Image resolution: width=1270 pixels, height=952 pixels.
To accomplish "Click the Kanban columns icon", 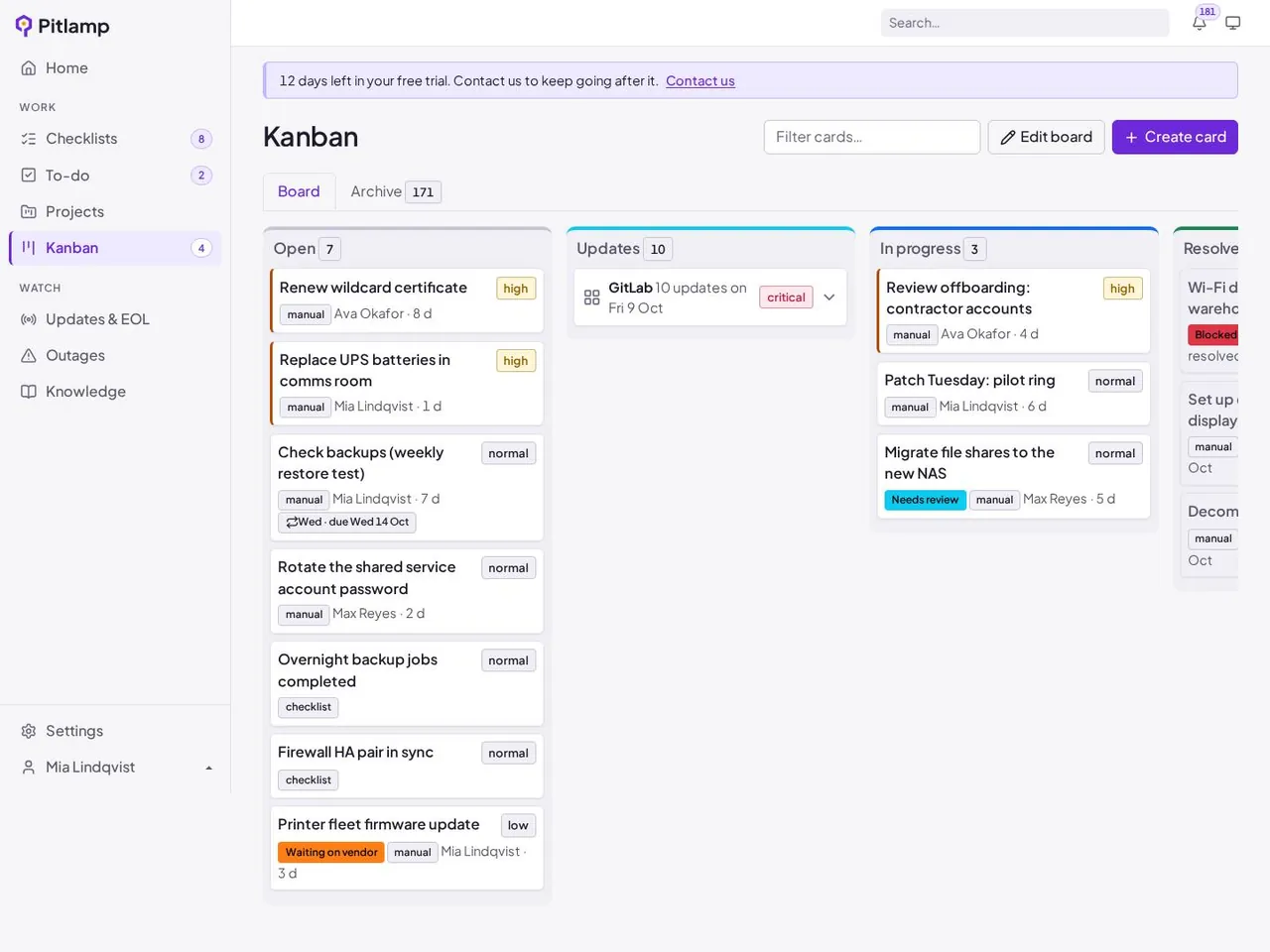I will point(29,248).
